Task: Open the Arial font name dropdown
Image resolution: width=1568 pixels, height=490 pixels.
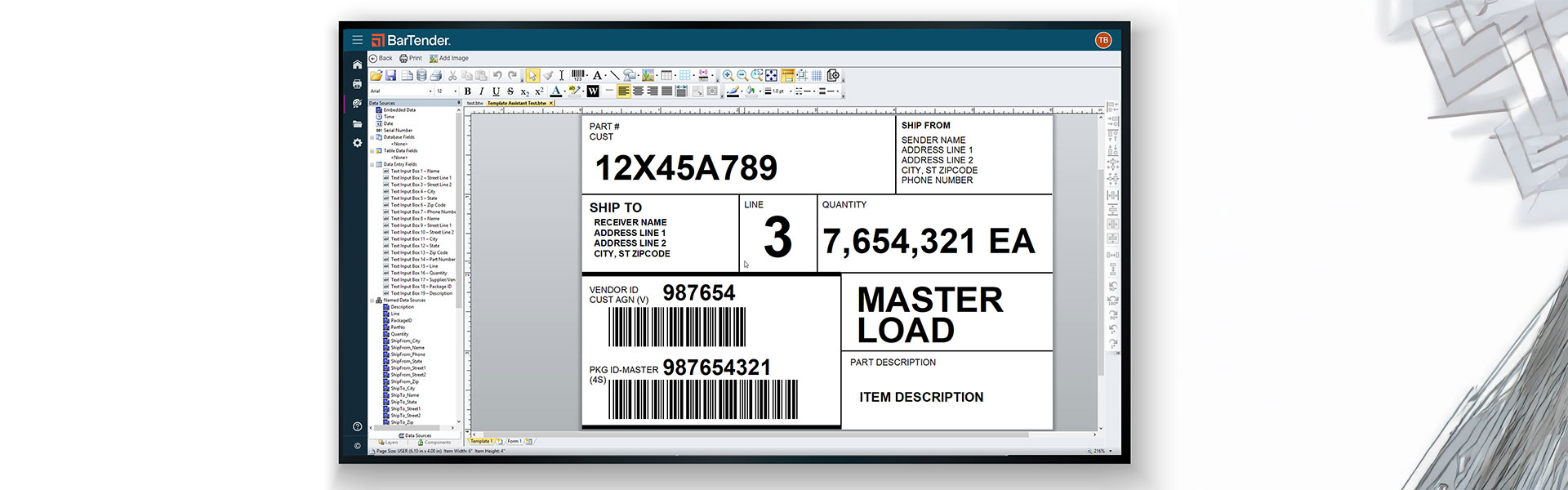Action: 430,91
